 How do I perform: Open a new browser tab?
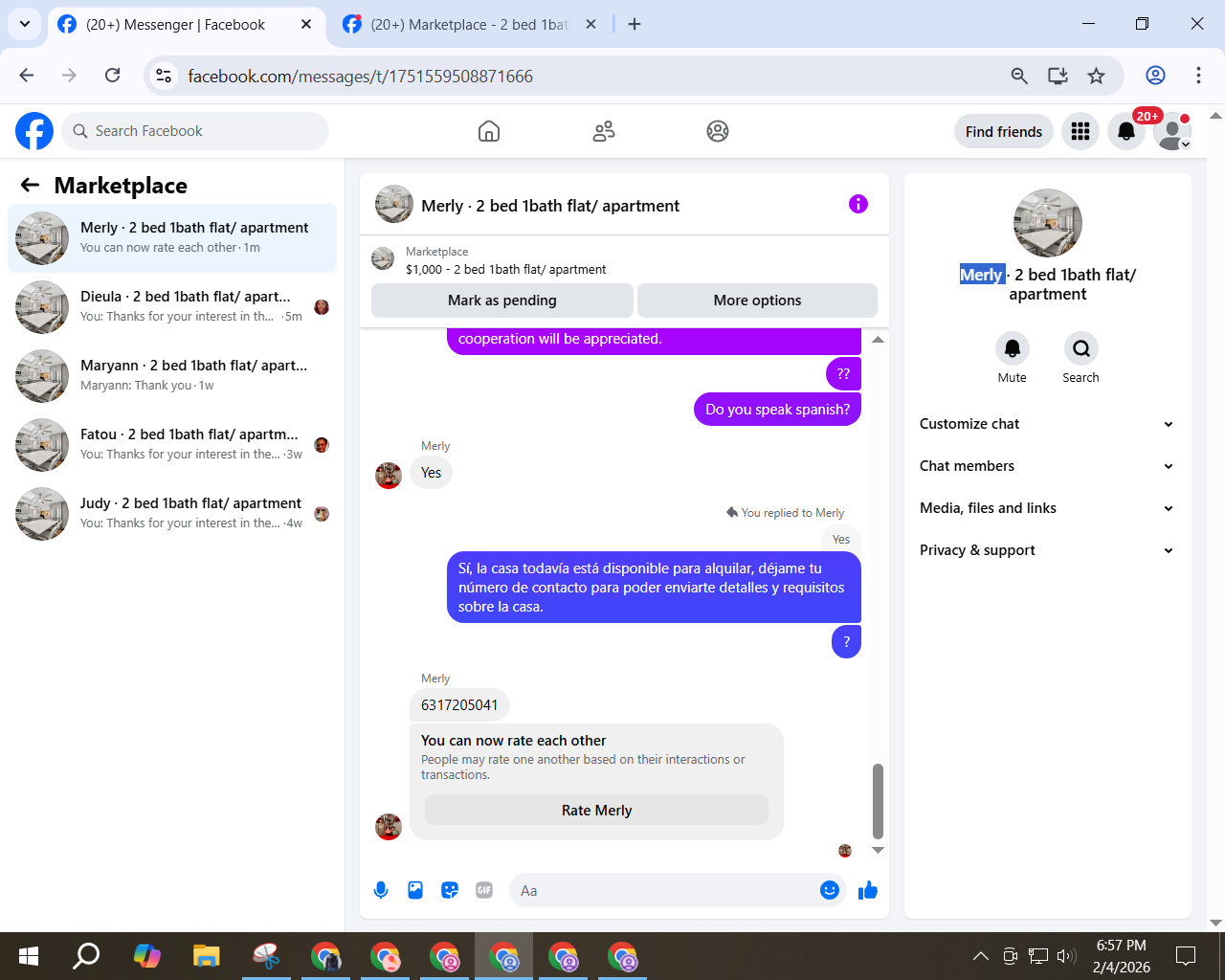635,24
